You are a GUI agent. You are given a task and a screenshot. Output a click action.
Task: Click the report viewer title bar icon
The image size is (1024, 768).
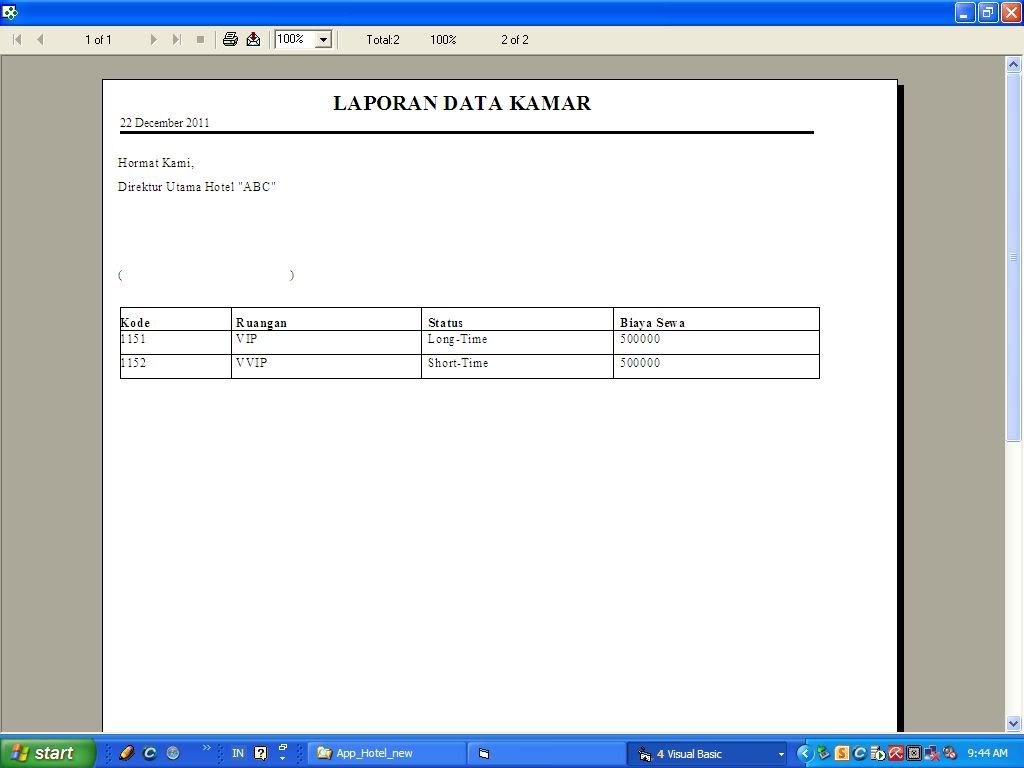[x=10, y=12]
